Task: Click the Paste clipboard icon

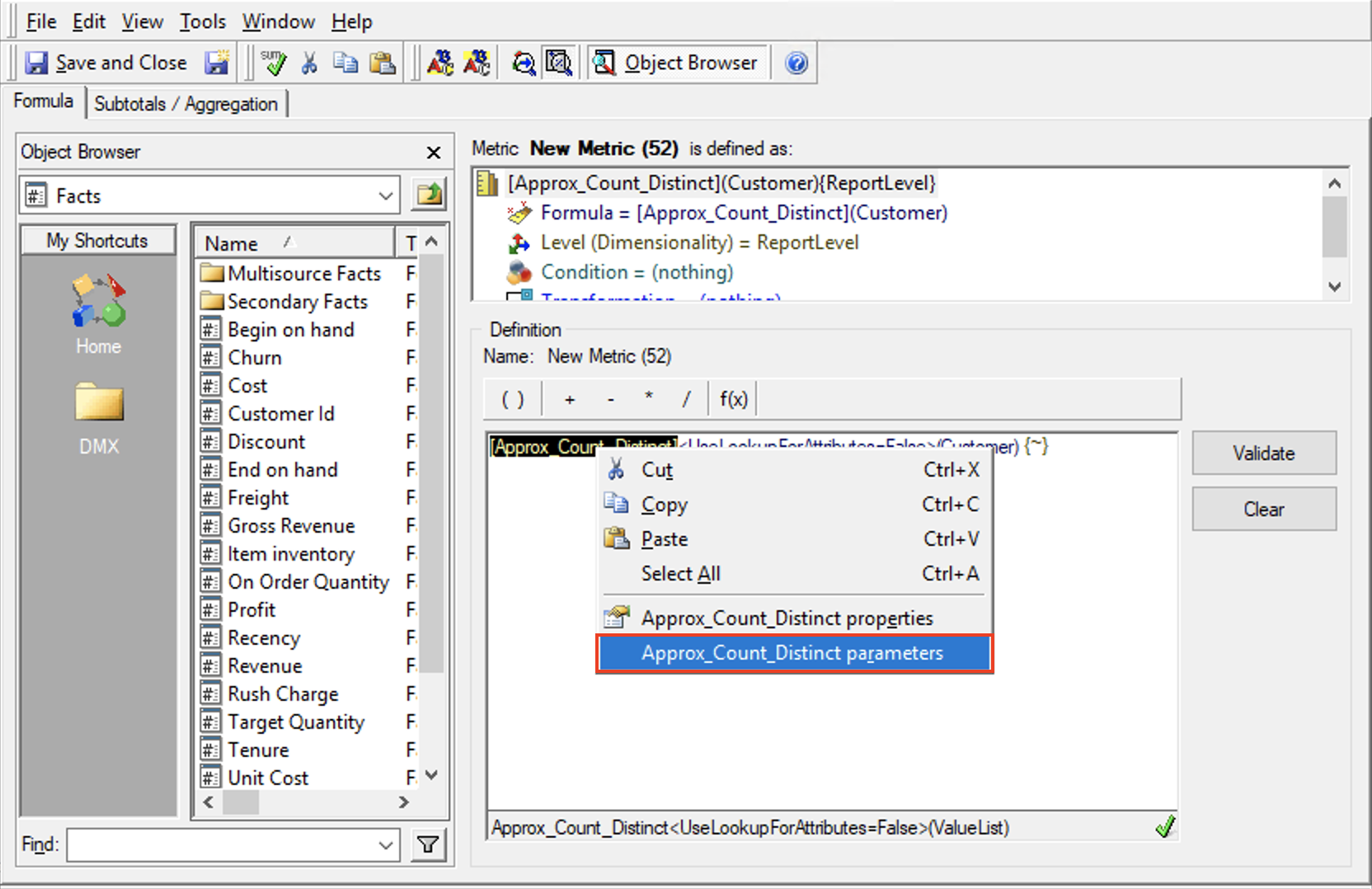Action: 383,62
